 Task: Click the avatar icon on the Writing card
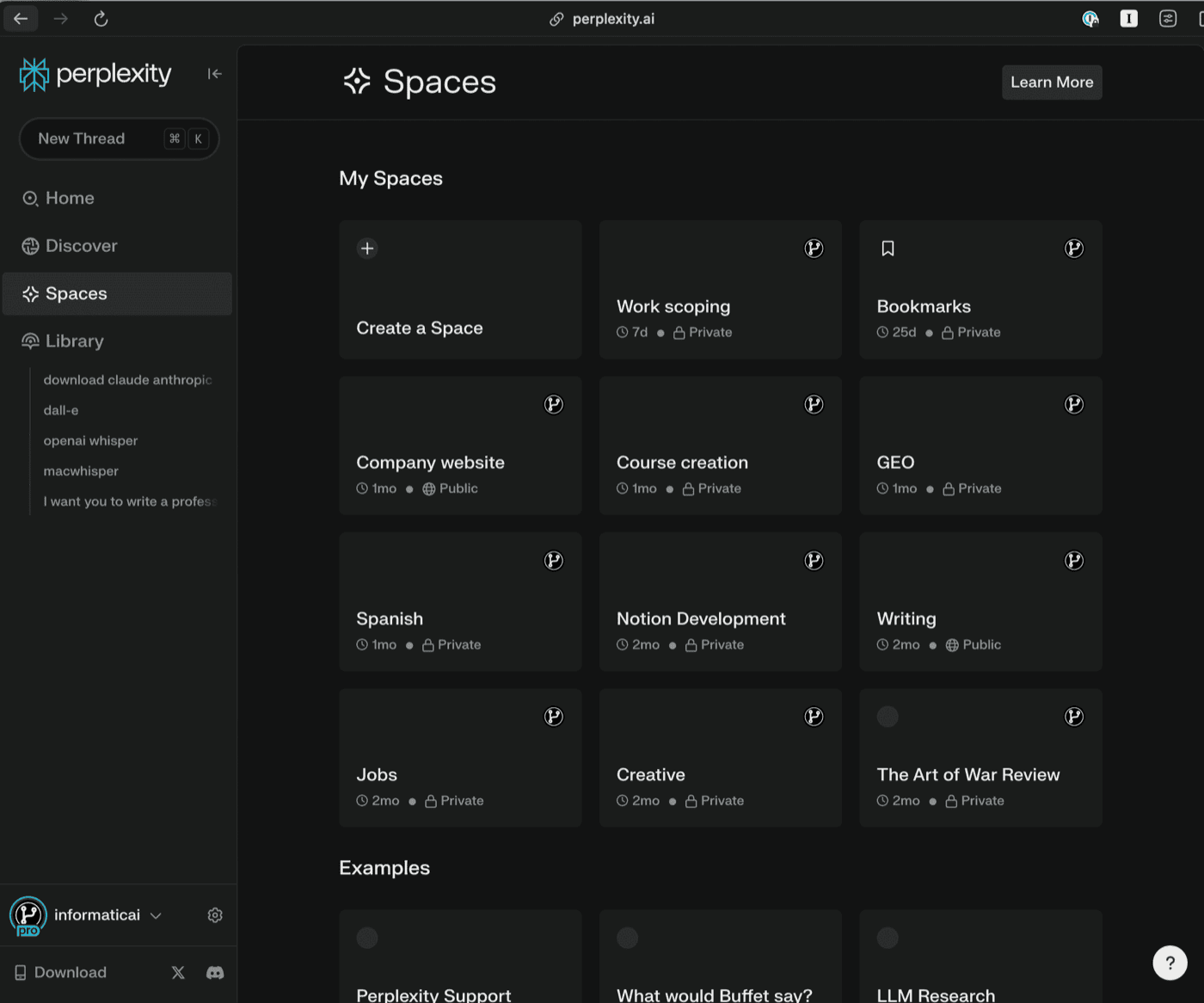click(1074, 561)
